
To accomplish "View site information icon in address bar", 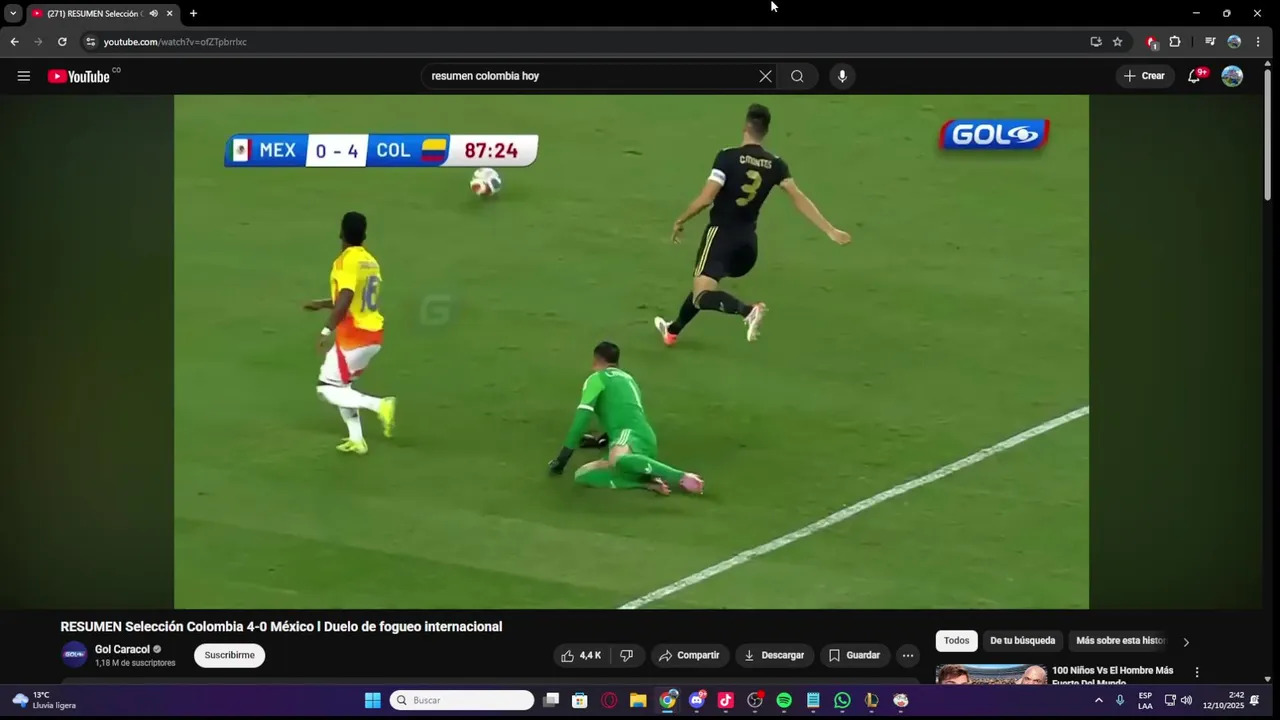I will pos(90,42).
